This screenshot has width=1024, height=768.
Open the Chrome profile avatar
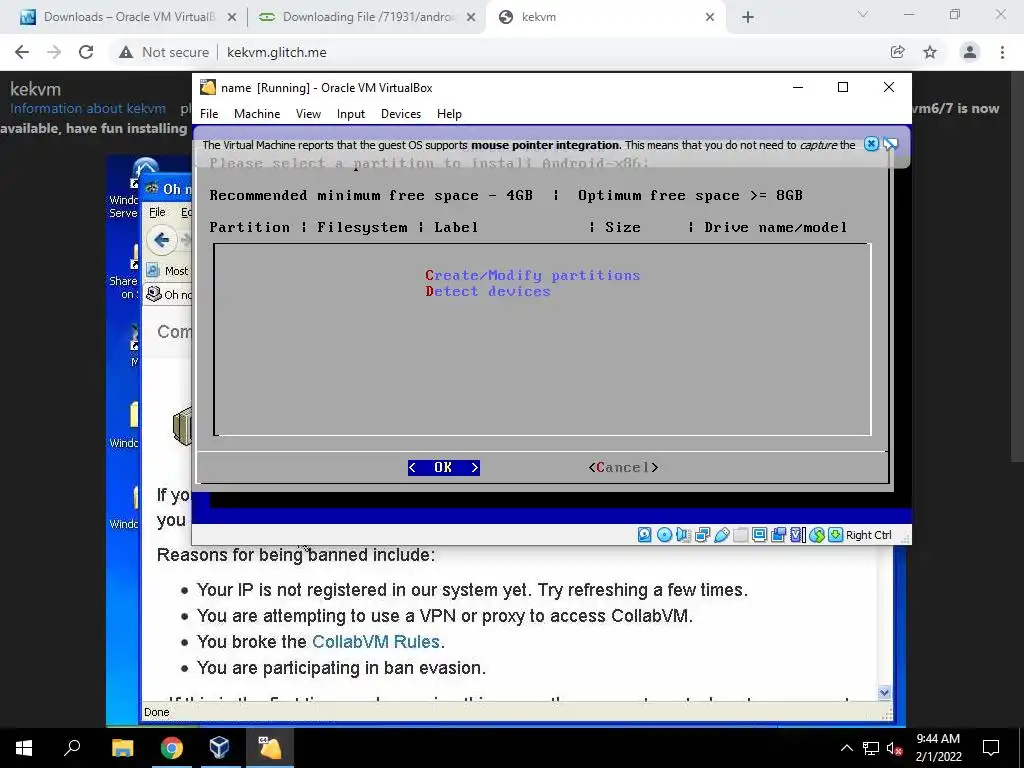pos(970,52)
